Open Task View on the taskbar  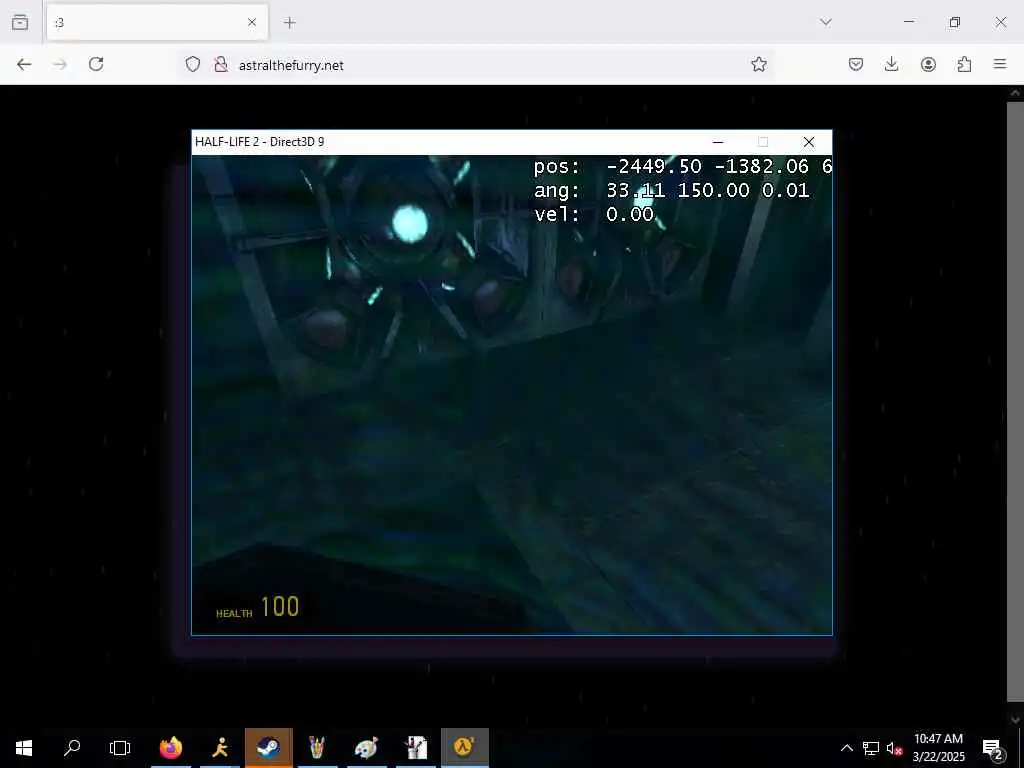tap(120, 748)
